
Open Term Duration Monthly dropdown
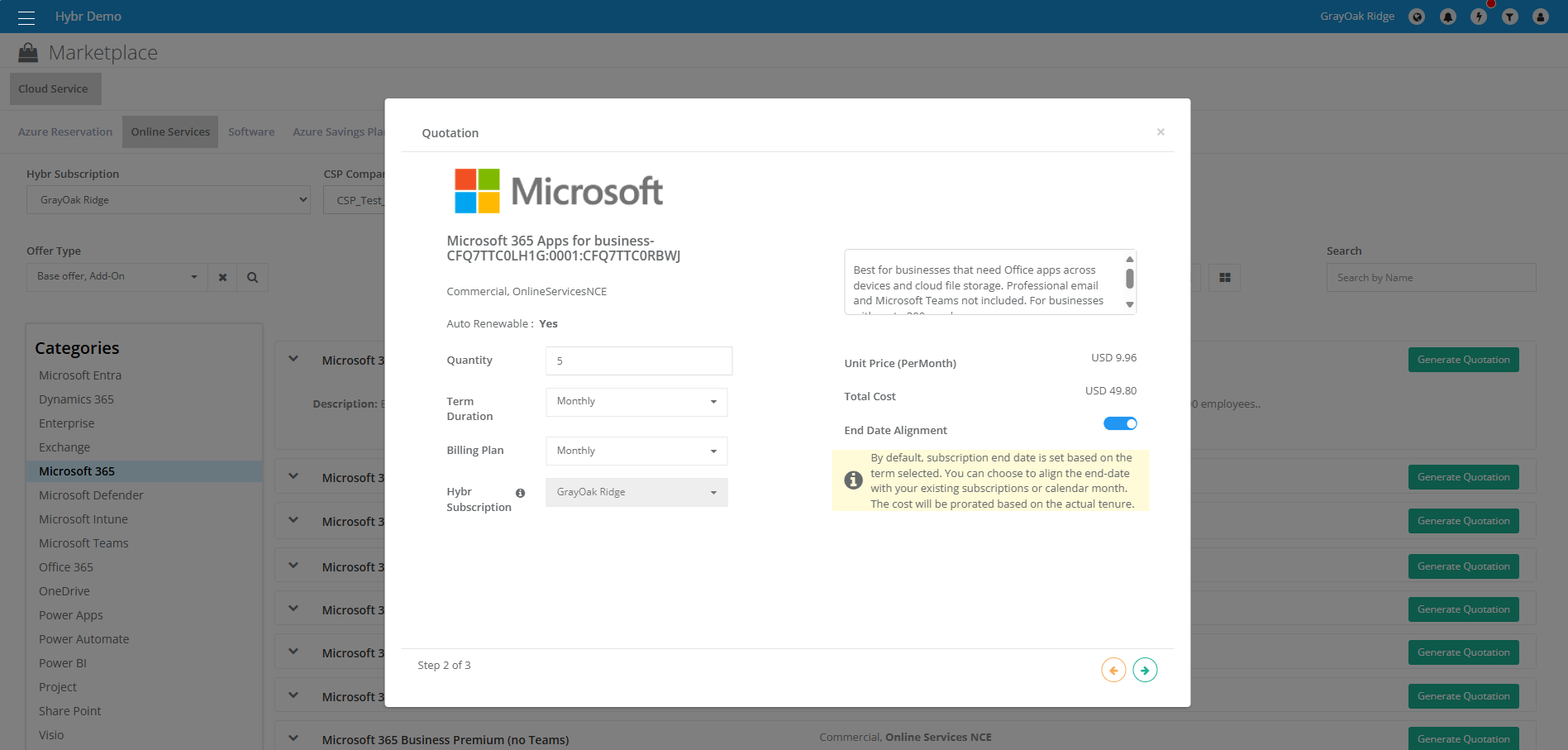(x=636, y=402)
